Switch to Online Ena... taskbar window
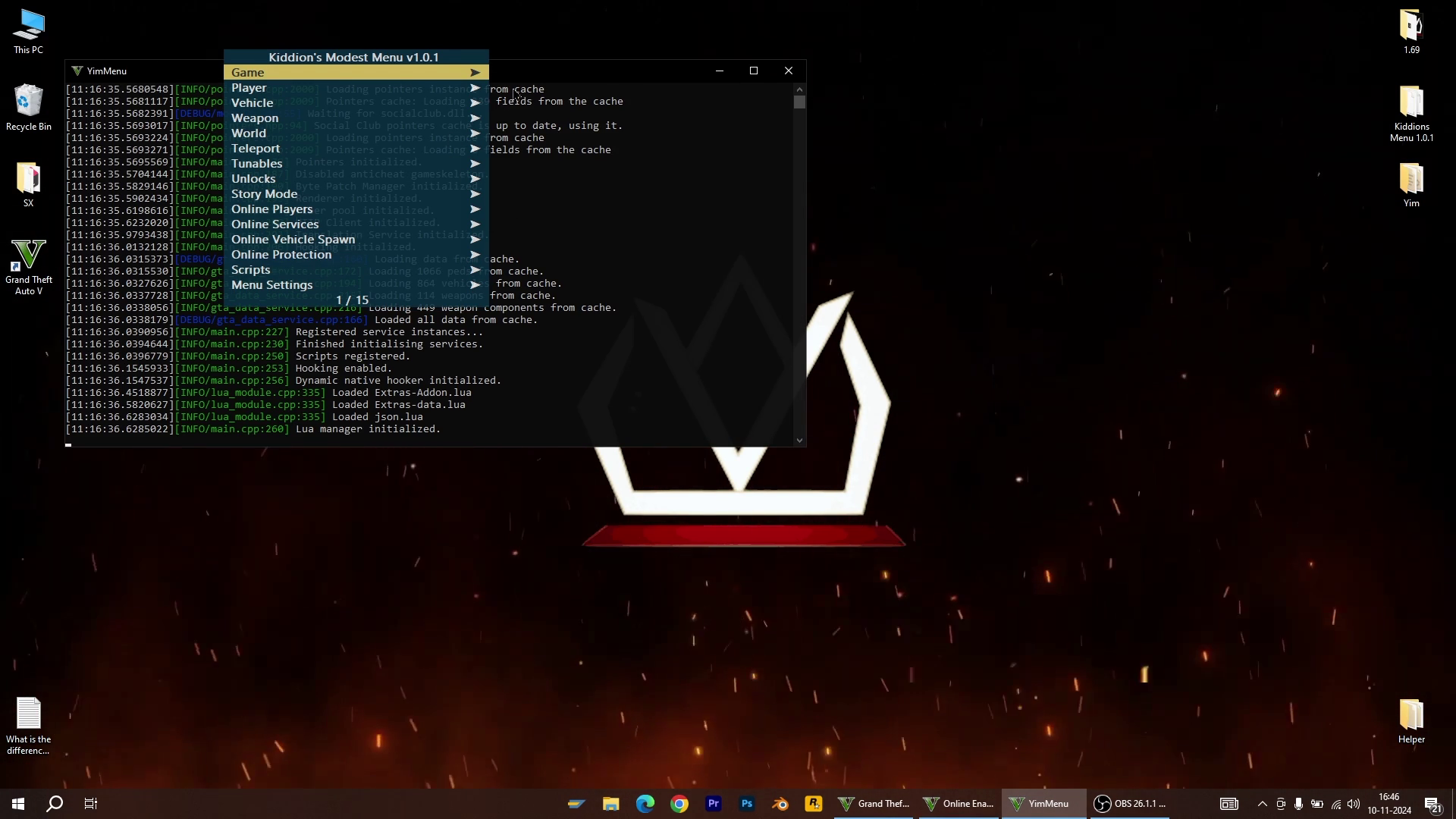The image size is (1456, 819). tap(959, 804)
